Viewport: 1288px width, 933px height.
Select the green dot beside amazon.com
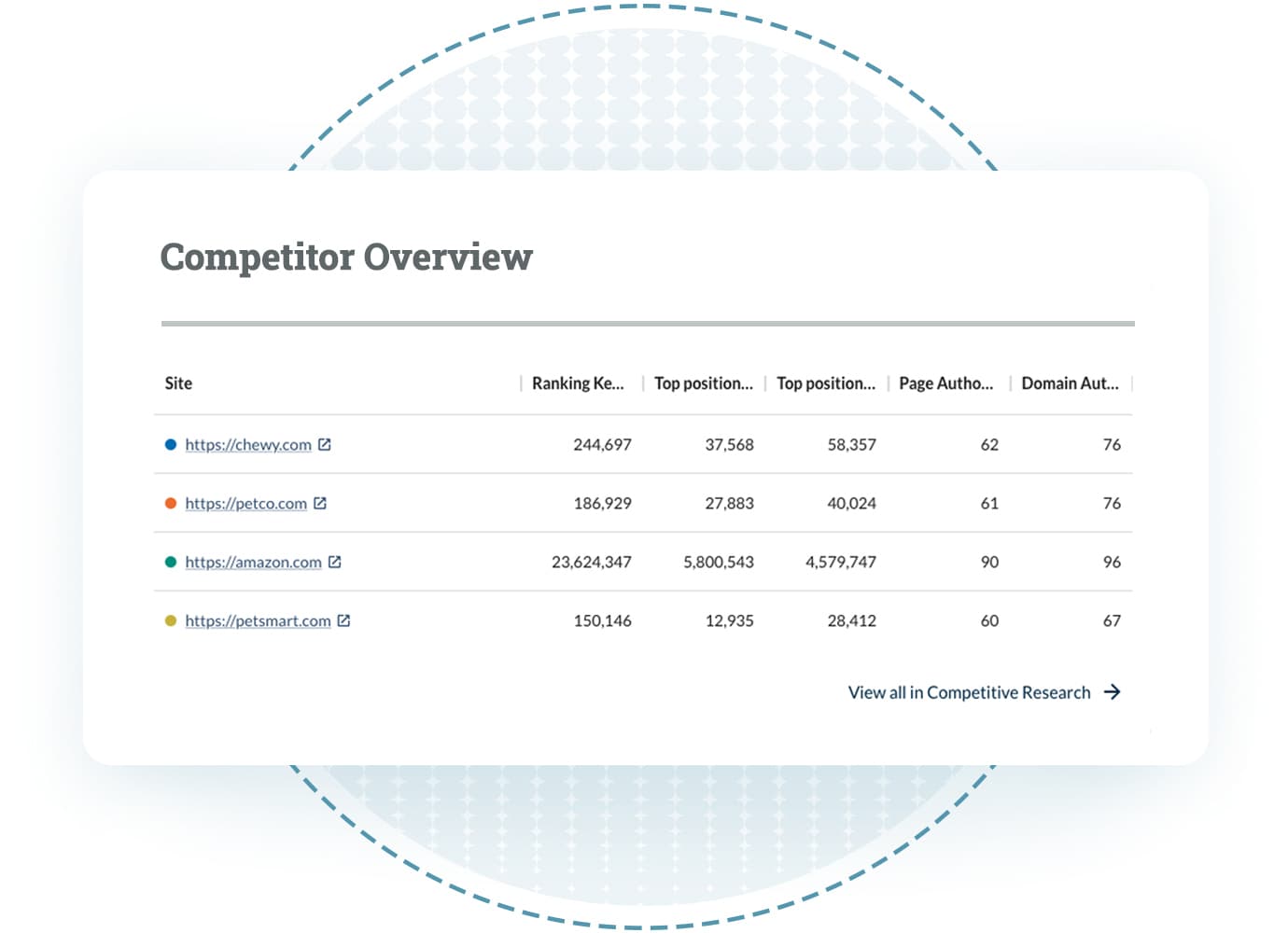(x=171, y=563)
